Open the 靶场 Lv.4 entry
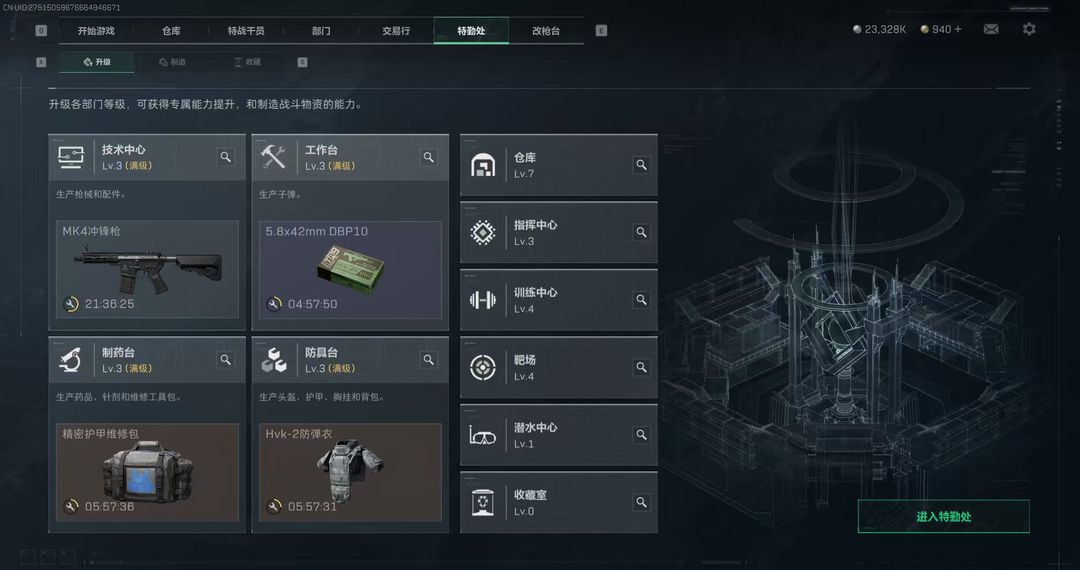Screen dimensions: 1080x570 click(x=559, y=368)
